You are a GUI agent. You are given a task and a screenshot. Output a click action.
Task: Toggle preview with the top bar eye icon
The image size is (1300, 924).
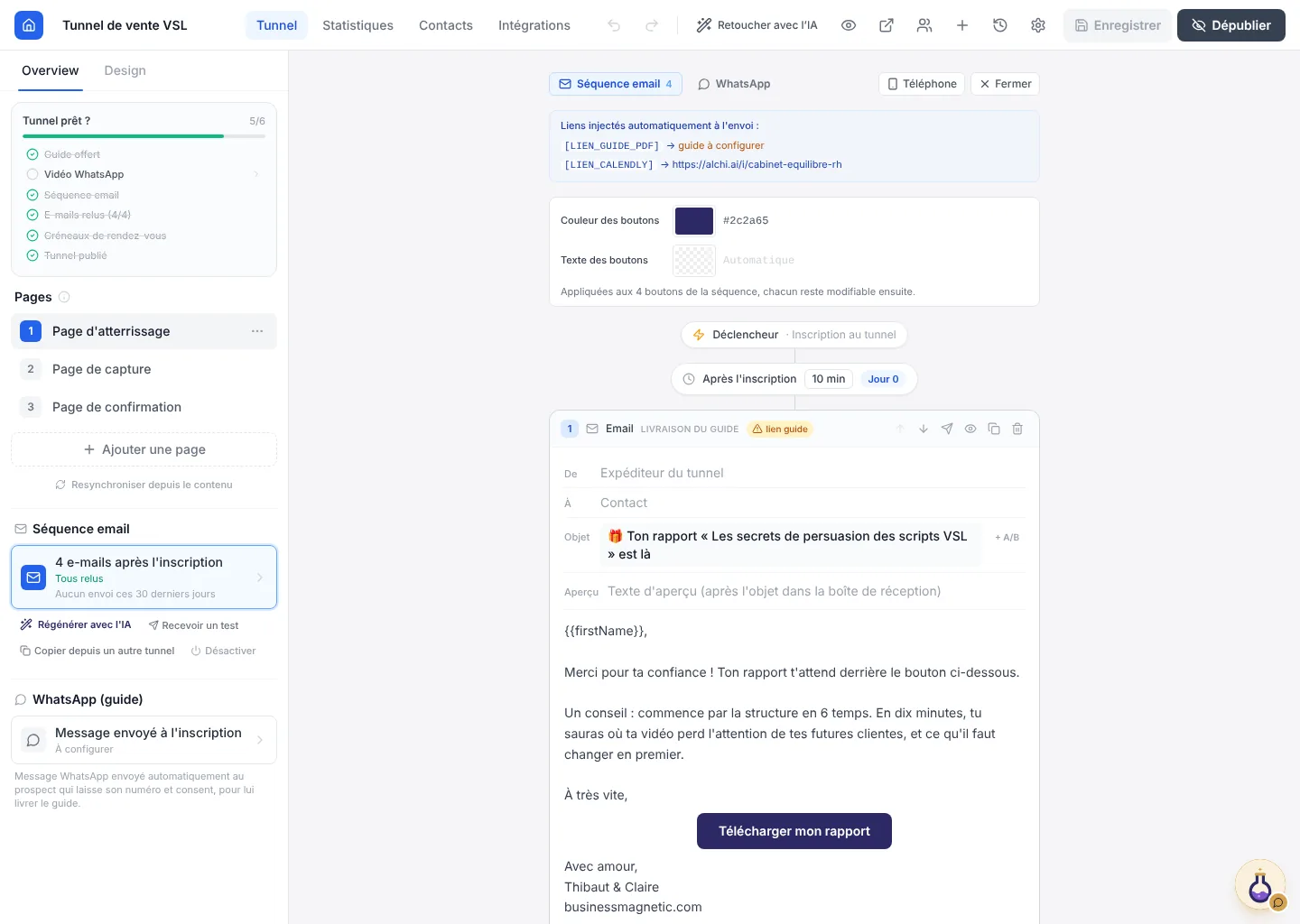point(849,25)
